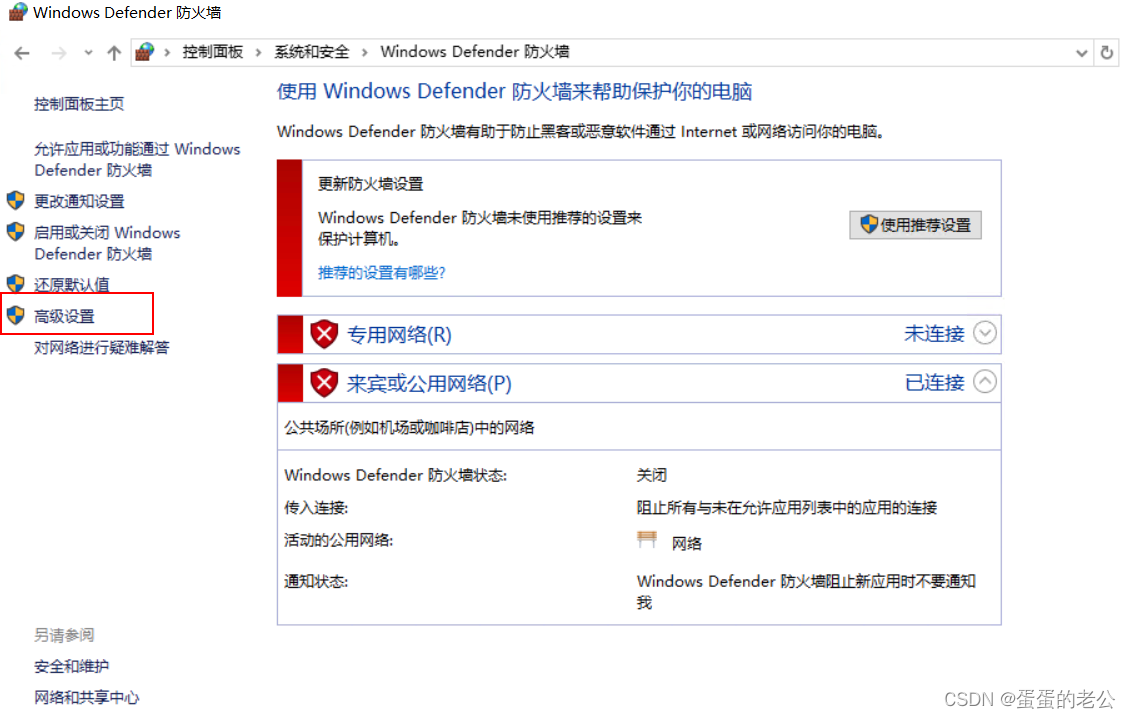
Task: Click 已连接 status text
Action: 934,382
